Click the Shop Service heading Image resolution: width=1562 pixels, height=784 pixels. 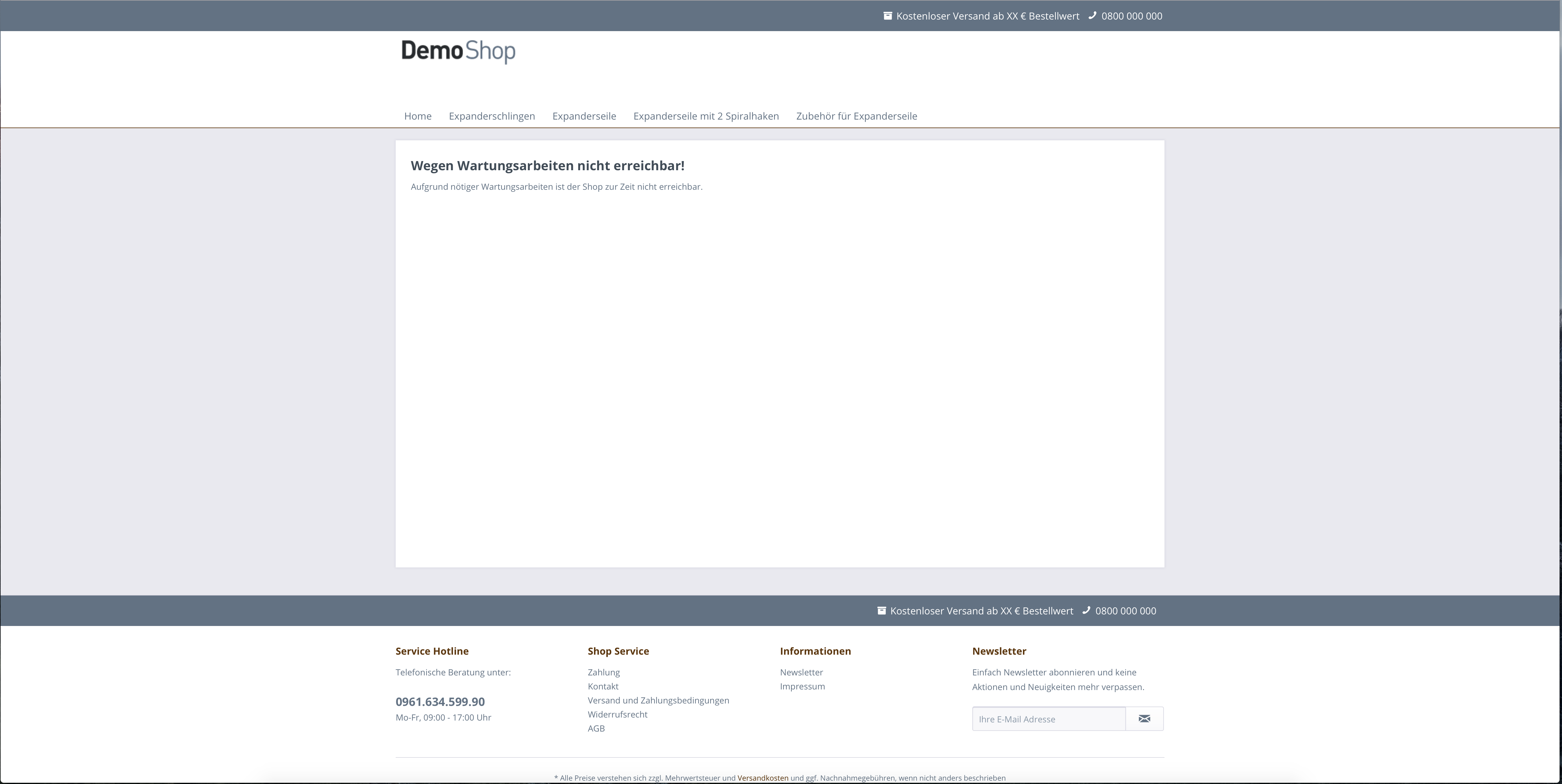pos(618,651)
